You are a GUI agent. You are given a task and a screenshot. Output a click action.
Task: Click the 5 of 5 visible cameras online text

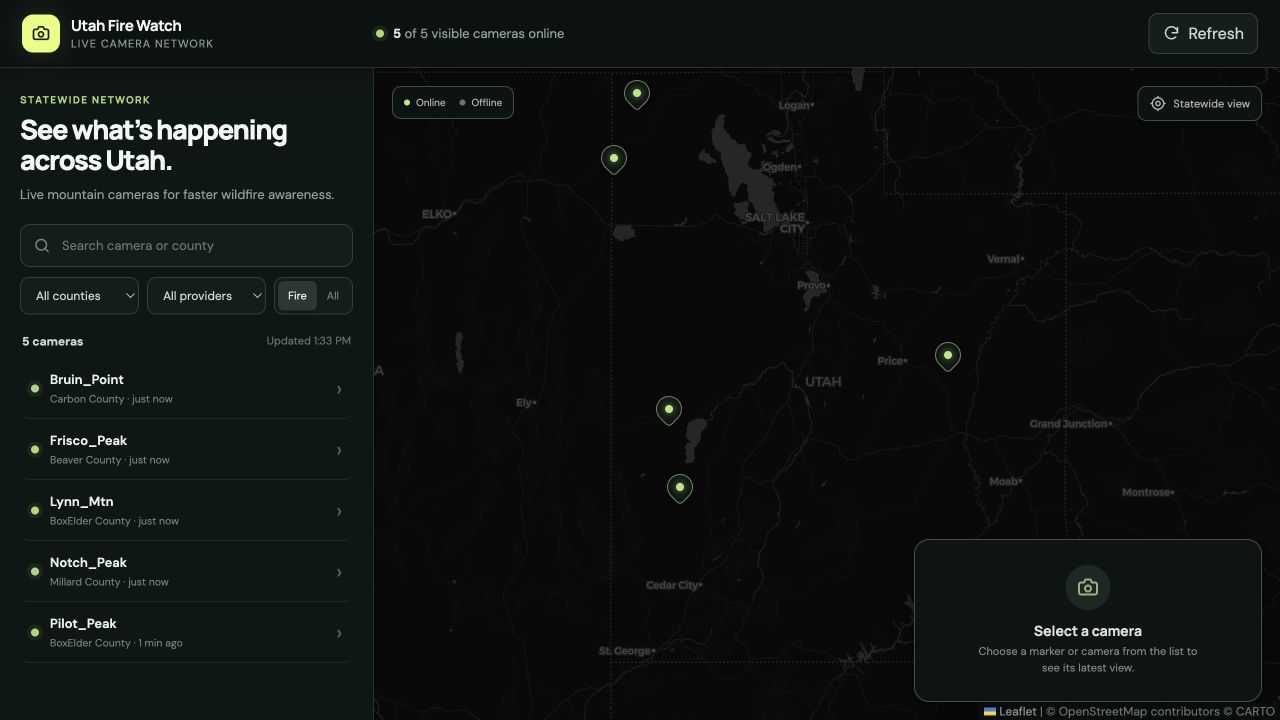coord(478,33)
